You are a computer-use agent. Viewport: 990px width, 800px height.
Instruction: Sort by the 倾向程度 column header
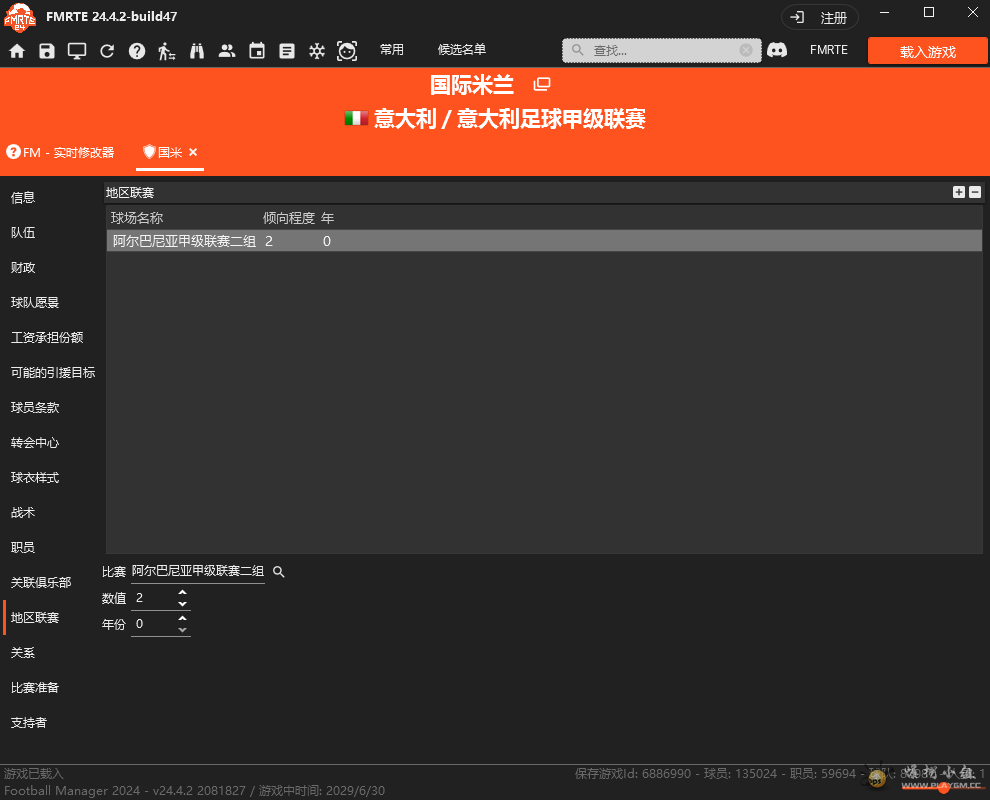point(289,218)
